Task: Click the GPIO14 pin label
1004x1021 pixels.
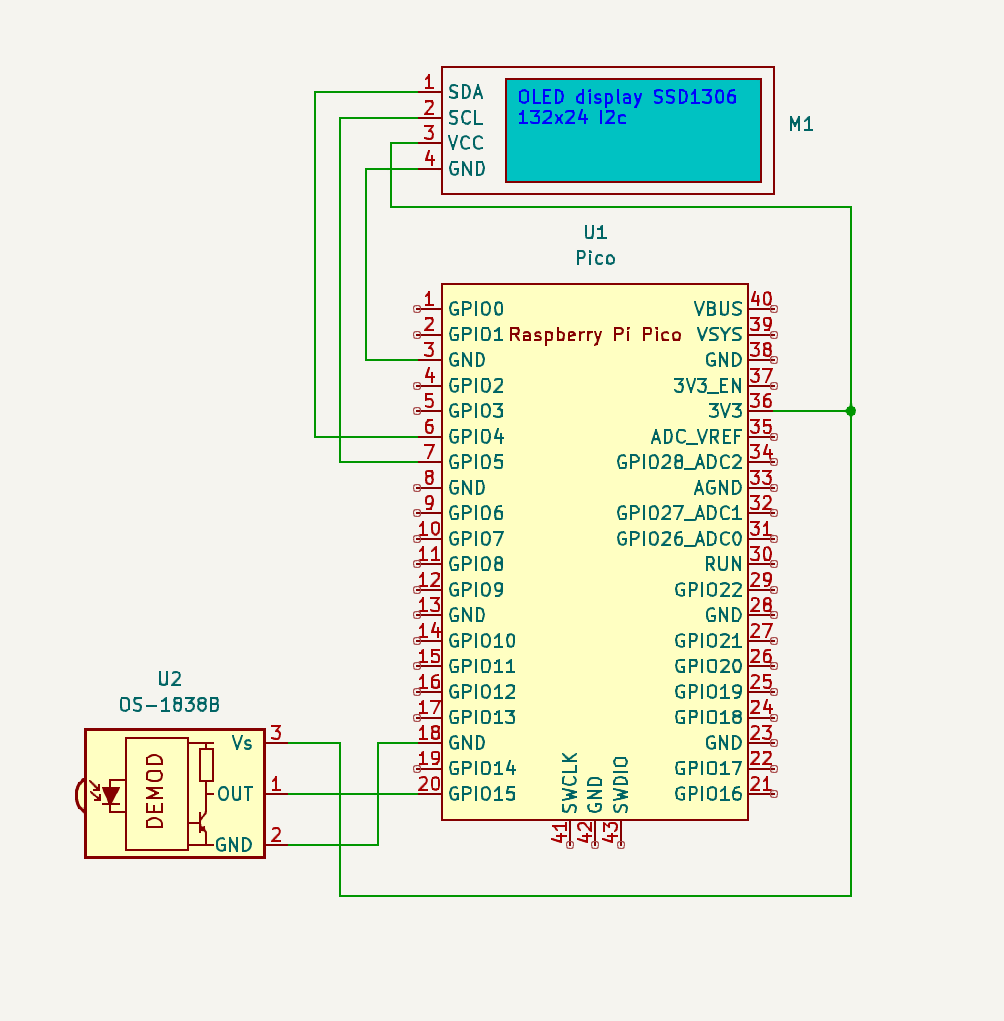Action: pyautogui.click(x=482, y=768)
